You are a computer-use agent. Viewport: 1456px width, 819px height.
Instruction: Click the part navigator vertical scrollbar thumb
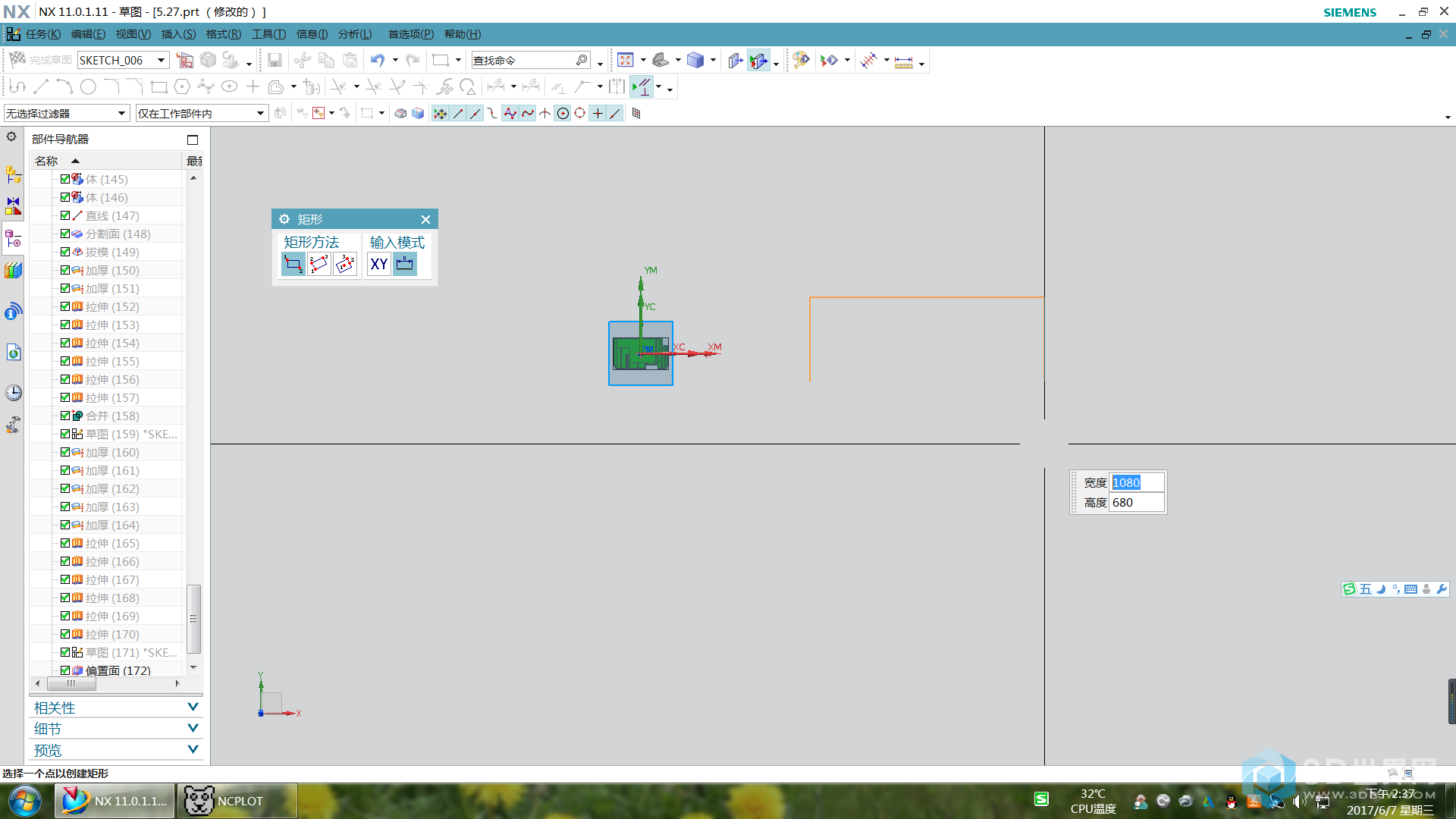click(193, 618)
